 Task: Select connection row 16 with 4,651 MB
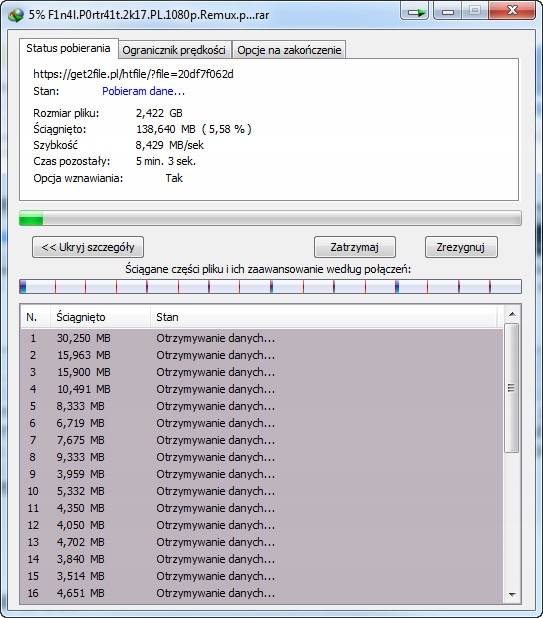262,593
